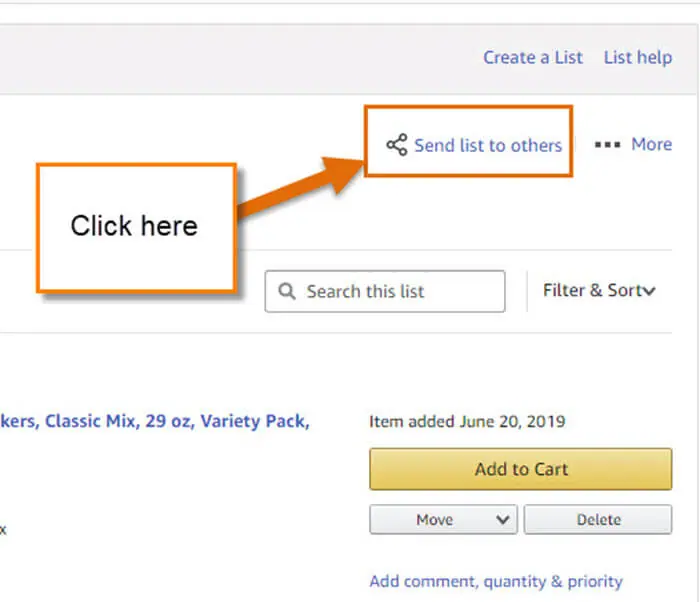
Task: Open the three-dots More options icon
Action: tap(607, 145)
